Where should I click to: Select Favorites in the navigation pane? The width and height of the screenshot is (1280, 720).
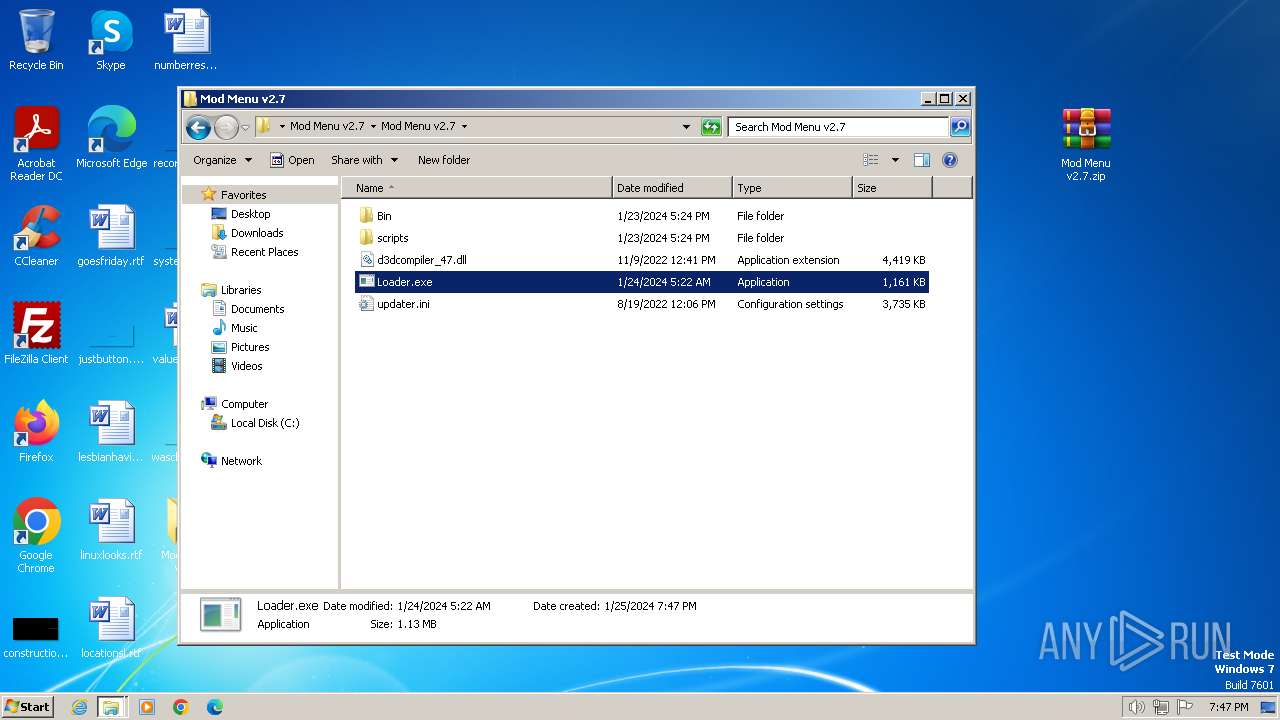point(243,195)
